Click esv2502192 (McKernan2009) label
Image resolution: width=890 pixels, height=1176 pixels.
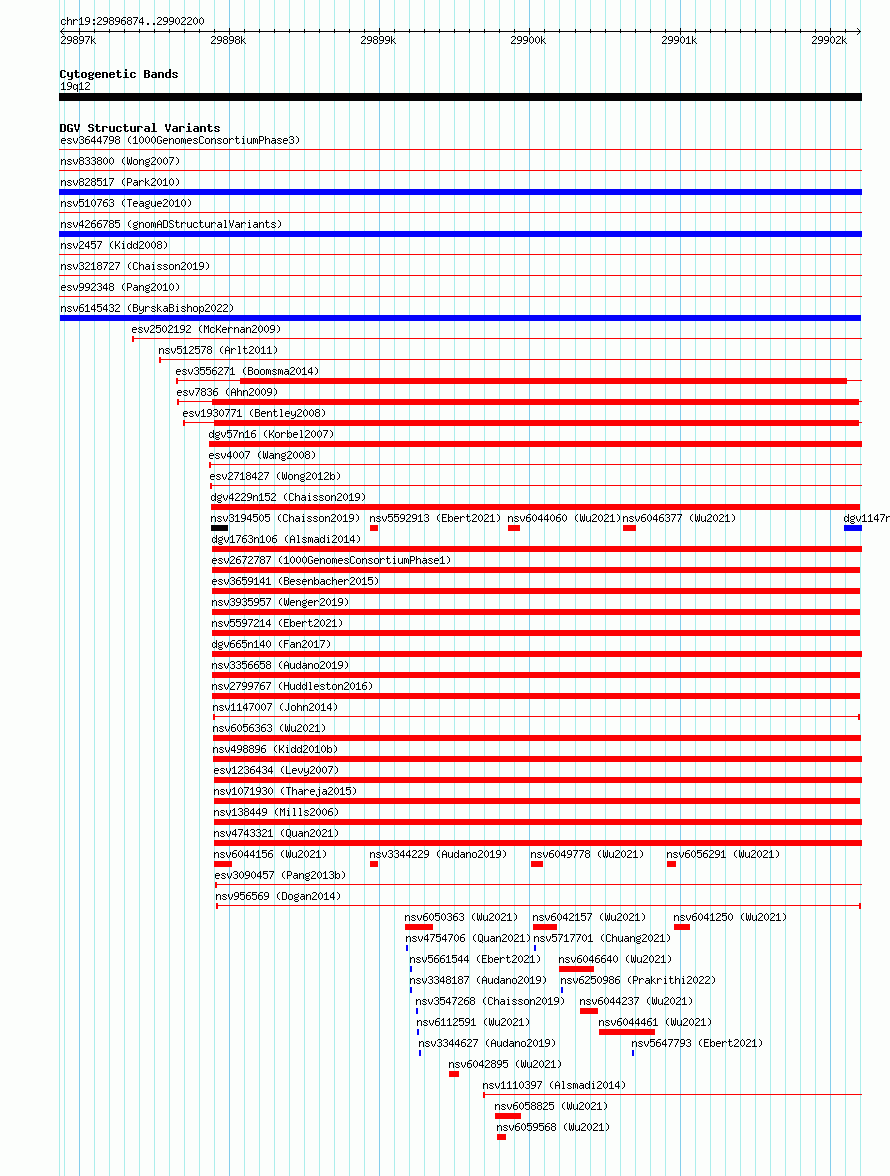pyautogui.click(x=206, y=329)
